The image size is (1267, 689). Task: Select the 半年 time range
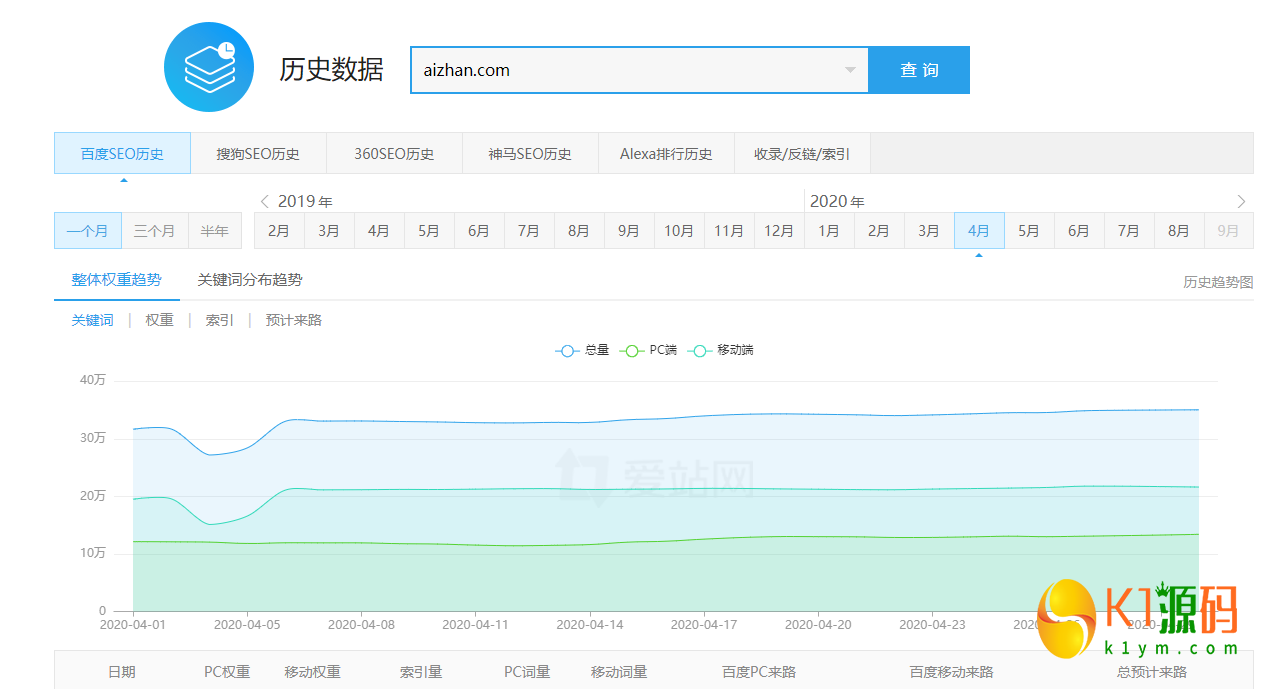tap(214, 231)
